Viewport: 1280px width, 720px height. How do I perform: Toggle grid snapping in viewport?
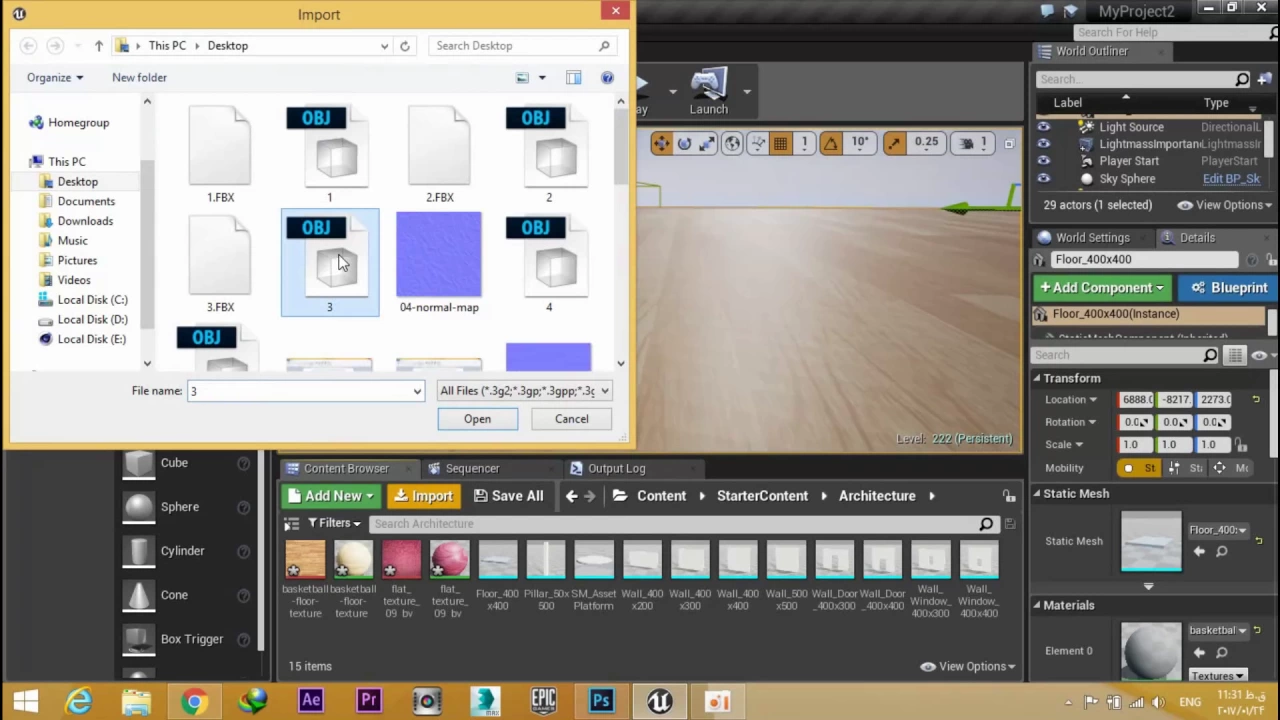(x=780, y=144)
